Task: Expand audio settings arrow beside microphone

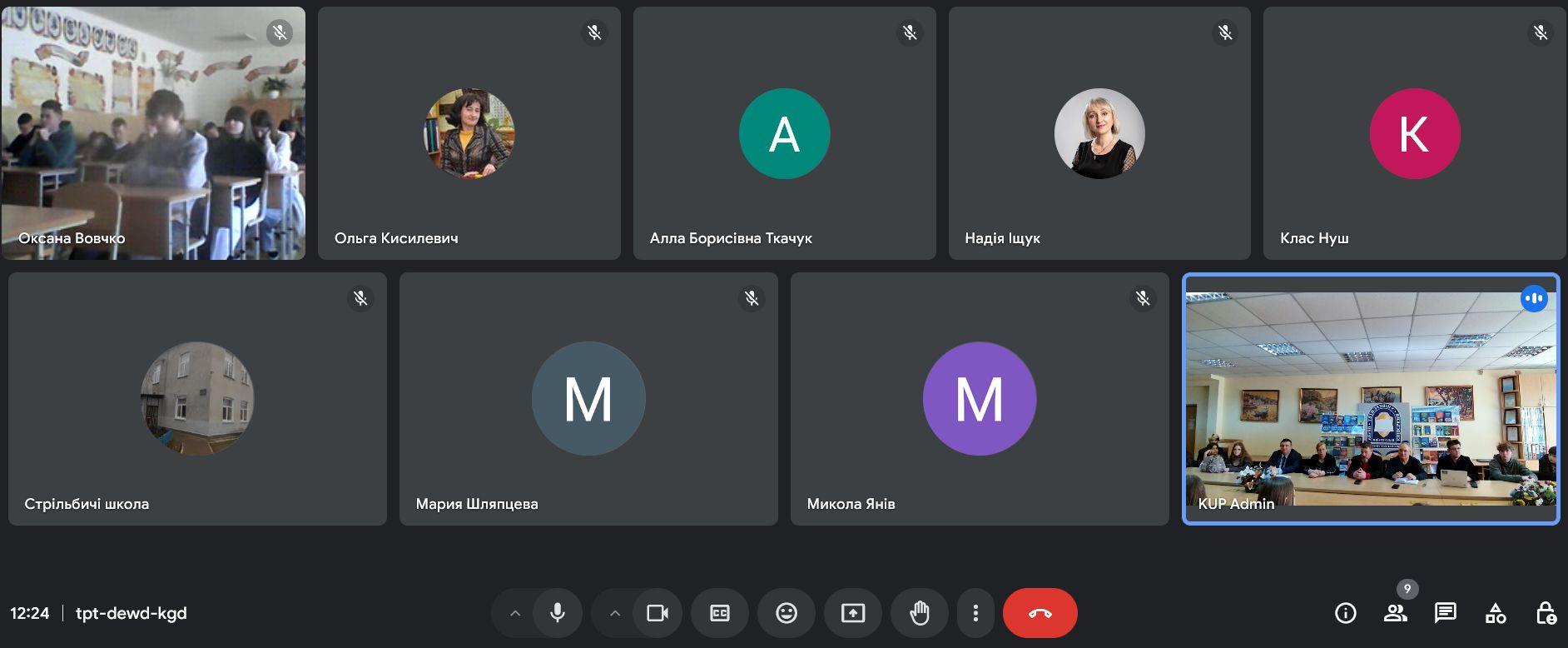Action: click(515, 614)
